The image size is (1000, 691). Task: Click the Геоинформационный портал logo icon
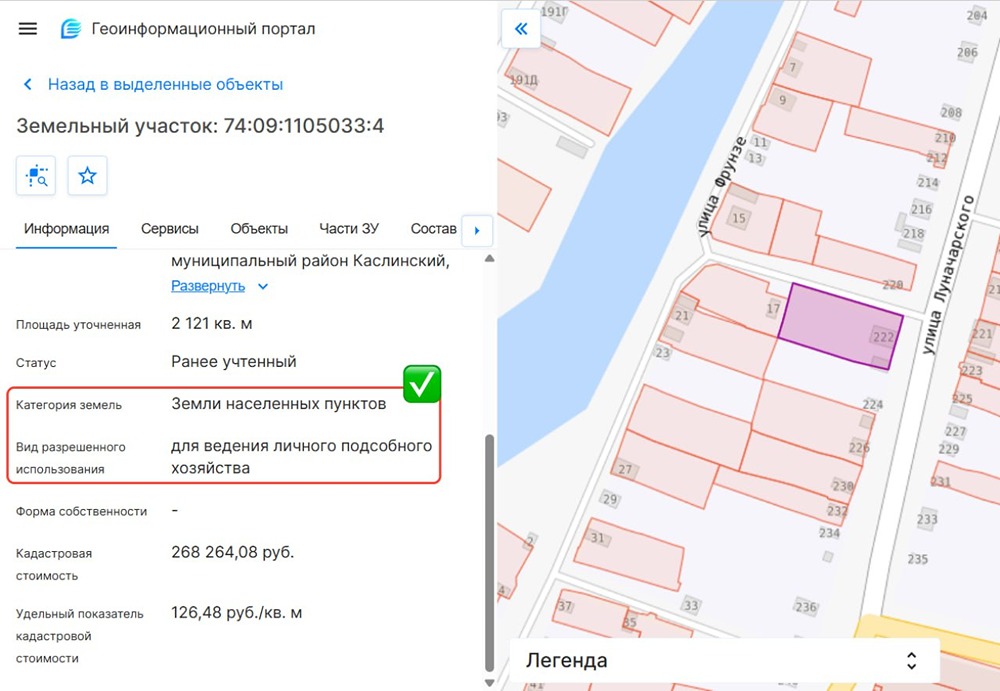[x=68, y=28]
